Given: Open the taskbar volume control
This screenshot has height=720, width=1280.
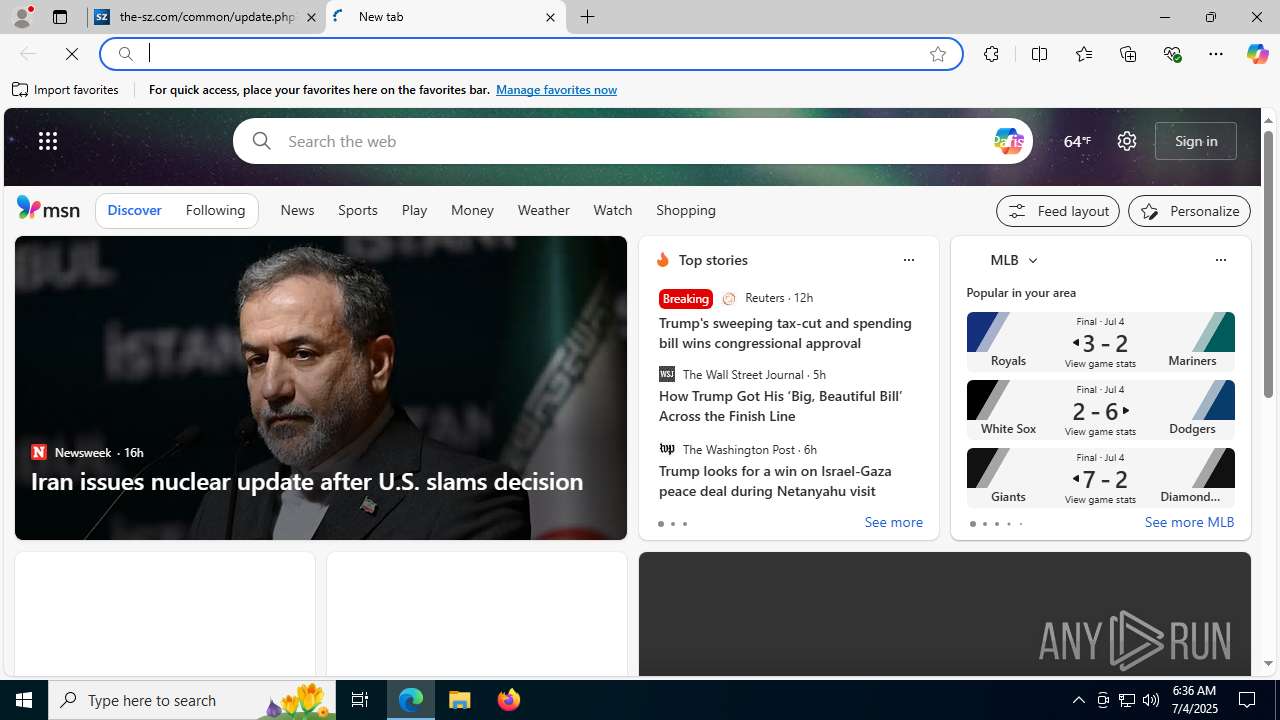Looking at the screenshot, I should pyautogui.click(x=1151, y=700).
